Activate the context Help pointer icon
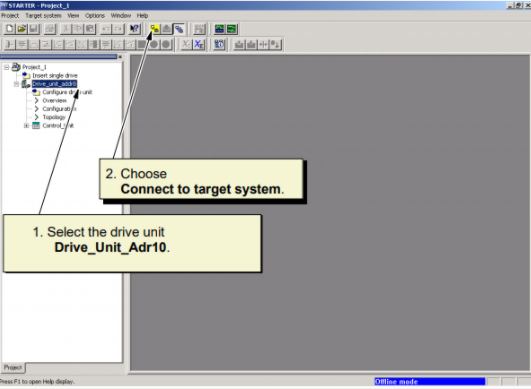Screen dimensions: 531x389 (135, 29)
